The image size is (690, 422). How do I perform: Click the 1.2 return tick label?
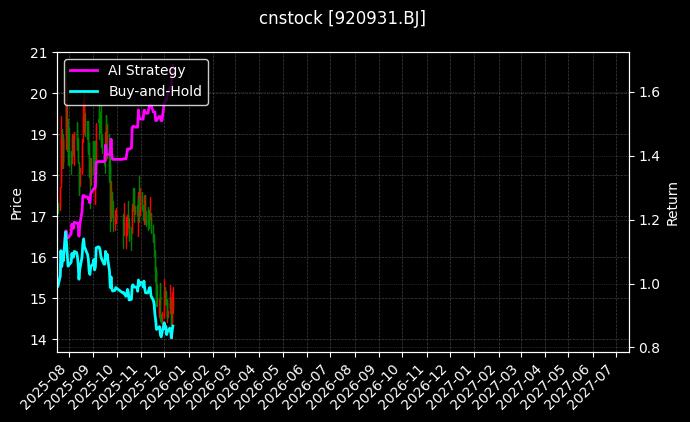[x=649, y=220]
